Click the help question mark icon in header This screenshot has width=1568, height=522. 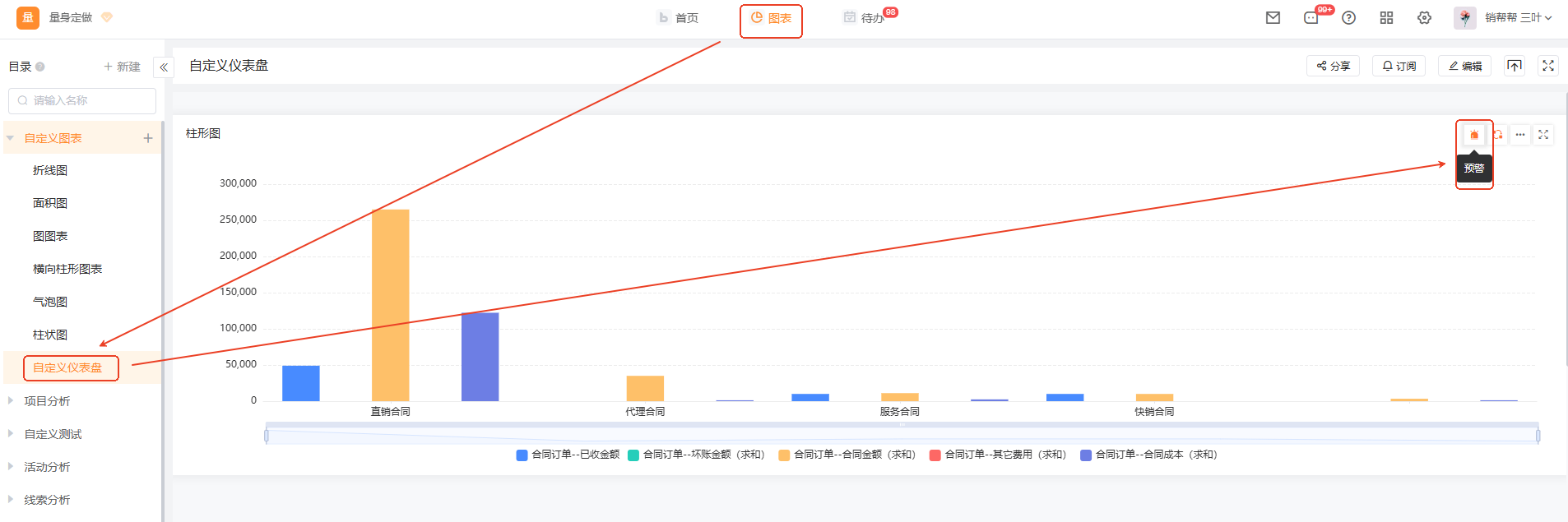tap(1348, 18)
